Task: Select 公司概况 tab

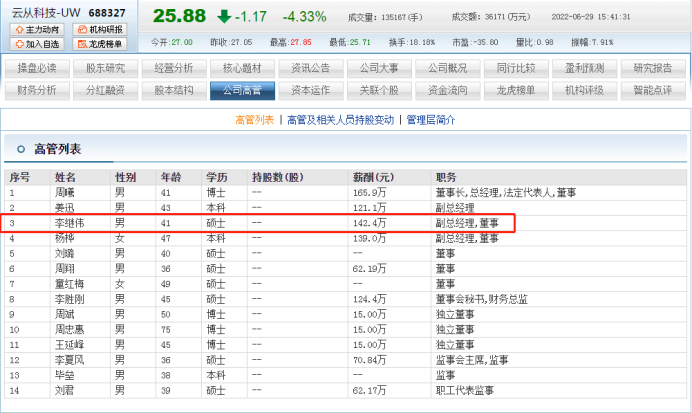Action: click(x=448, y=68)
